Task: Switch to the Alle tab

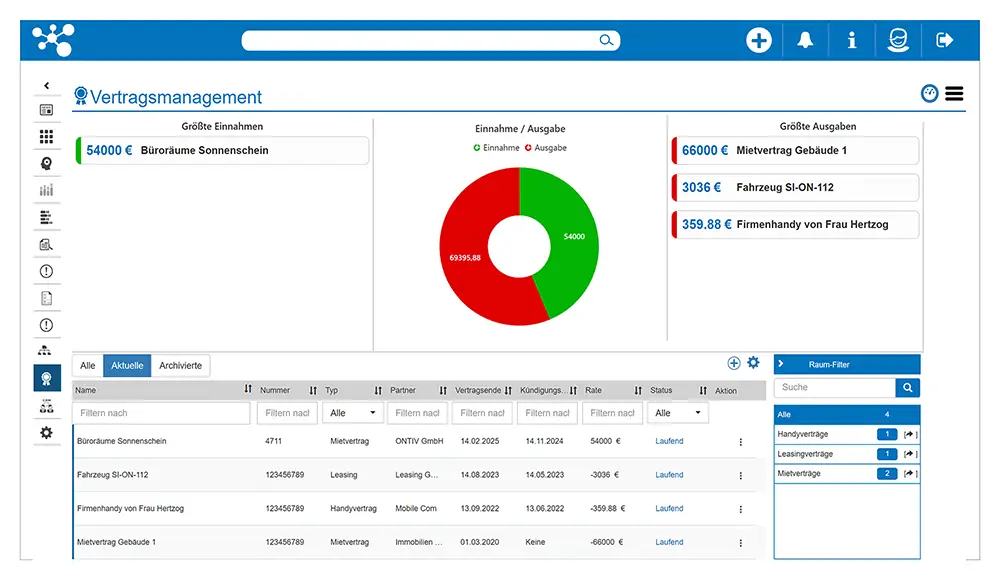Action: [x=88, y=366]
